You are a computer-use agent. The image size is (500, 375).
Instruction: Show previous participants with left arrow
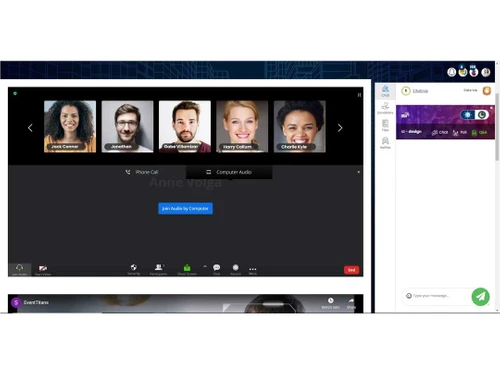(x=30, y=128)
